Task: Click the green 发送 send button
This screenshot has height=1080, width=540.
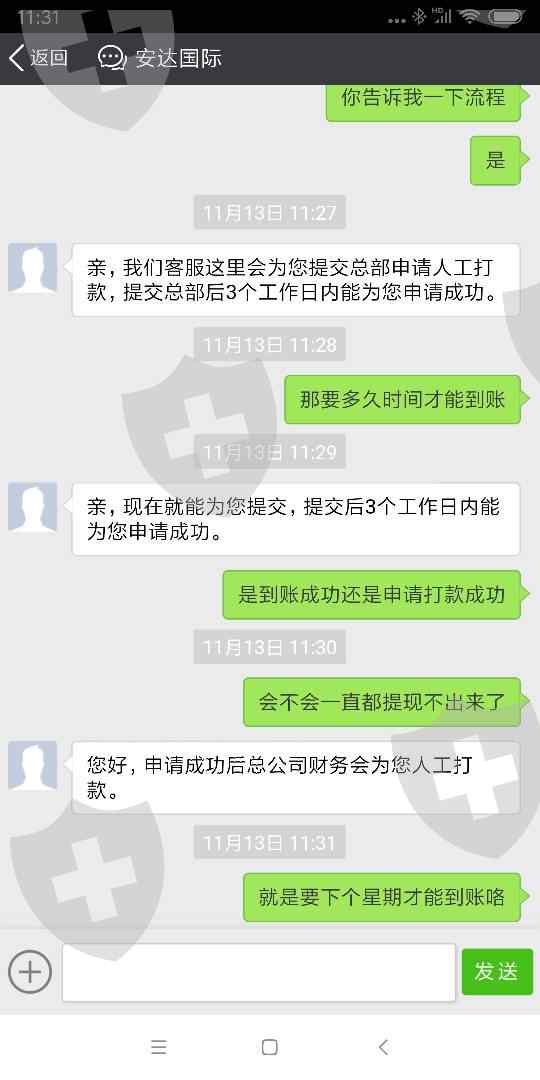Action: coord(497,971)
